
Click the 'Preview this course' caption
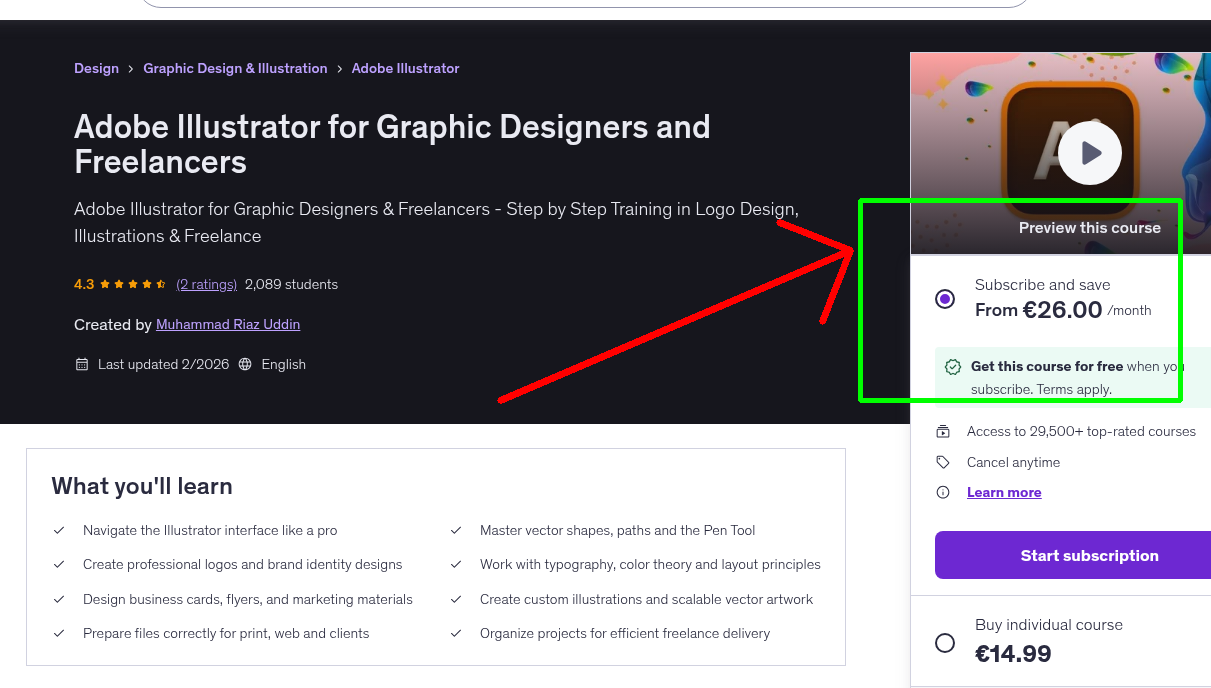[x=1090, y=228]
